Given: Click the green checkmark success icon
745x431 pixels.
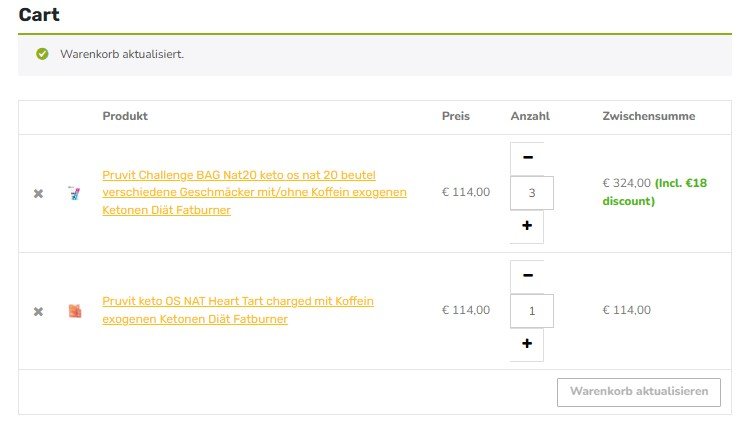Looking at the screenshot, I should pyautogui.click(x=42, y=54).
